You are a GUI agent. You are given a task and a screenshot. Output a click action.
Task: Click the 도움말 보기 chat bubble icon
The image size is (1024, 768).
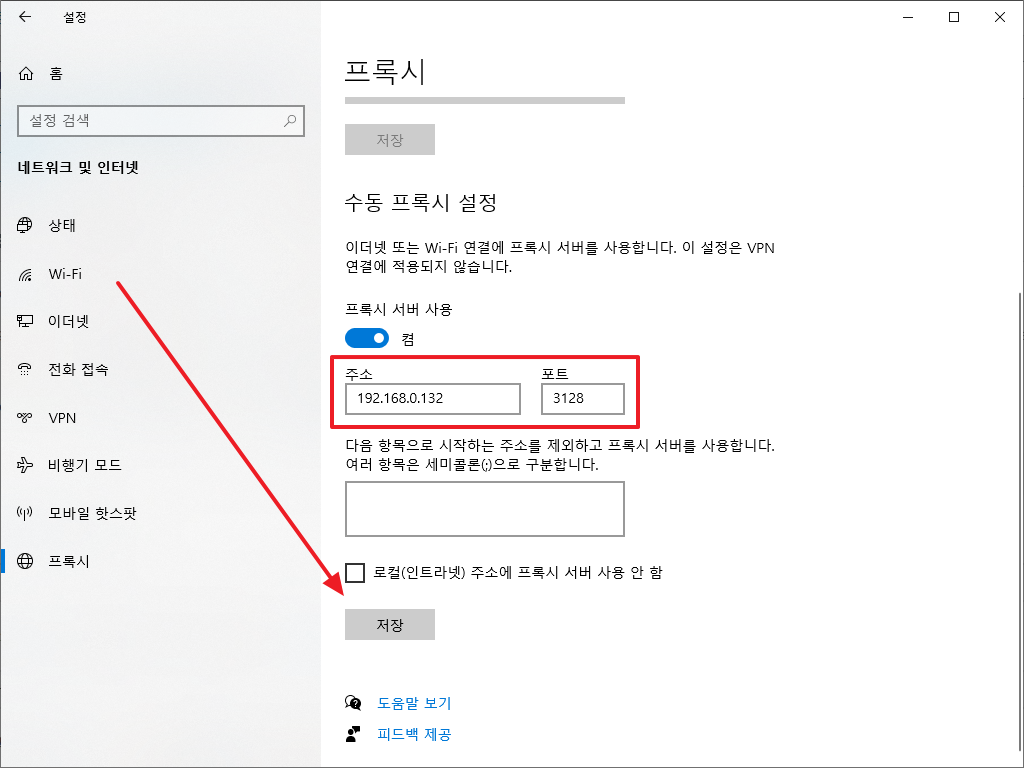tap(353, 703)
